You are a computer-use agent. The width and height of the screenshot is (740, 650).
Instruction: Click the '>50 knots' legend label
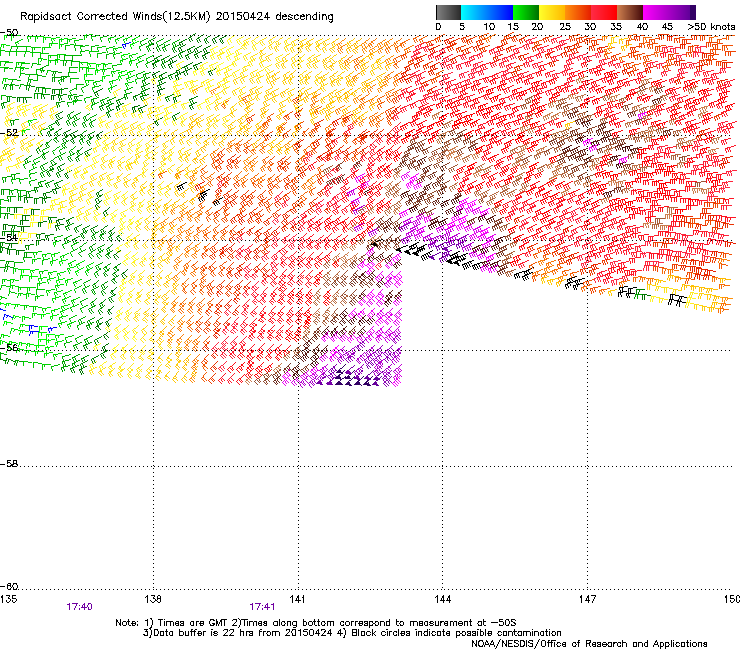711,27
